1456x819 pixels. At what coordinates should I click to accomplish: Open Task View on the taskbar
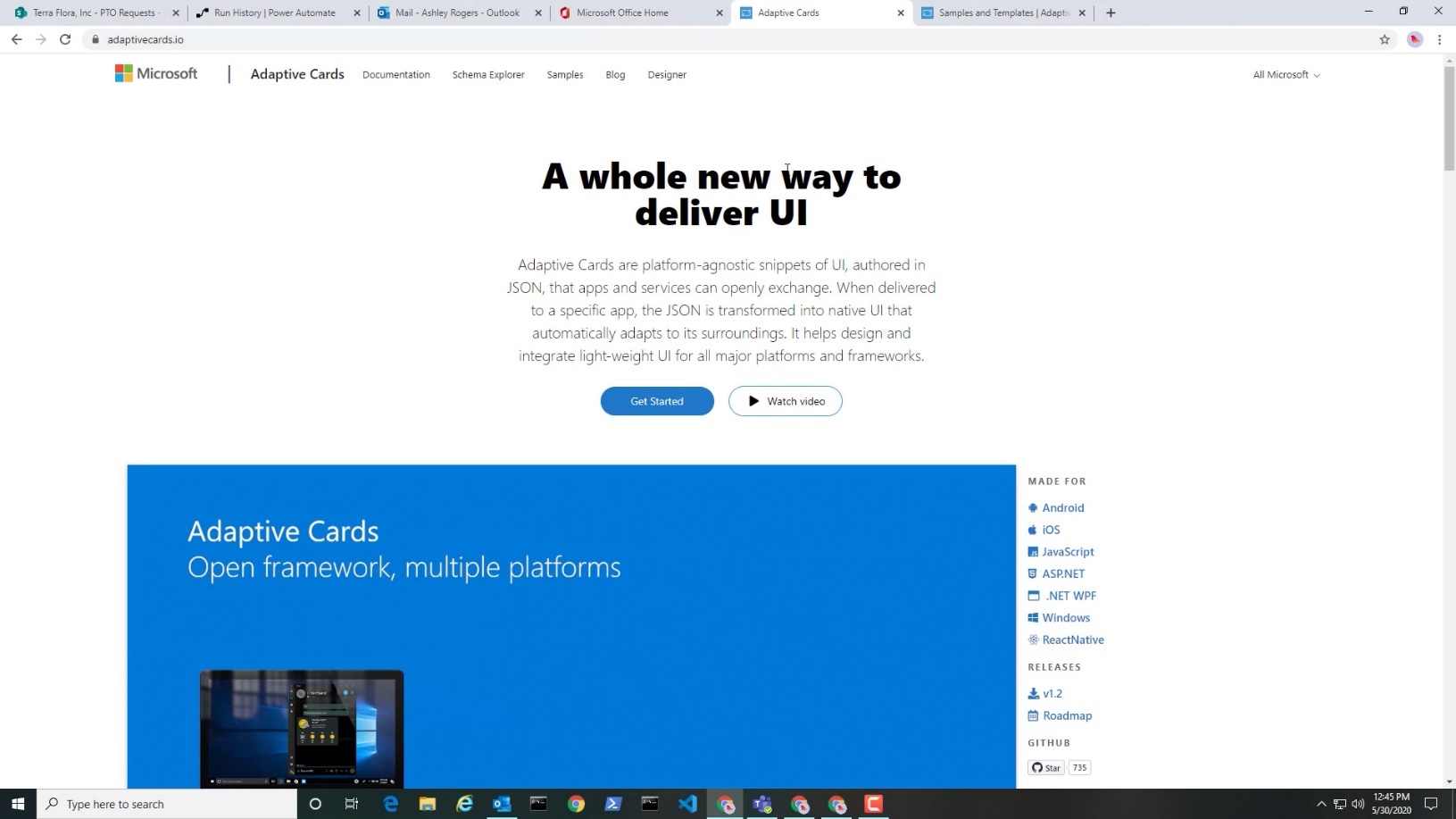tap(352, 804)
